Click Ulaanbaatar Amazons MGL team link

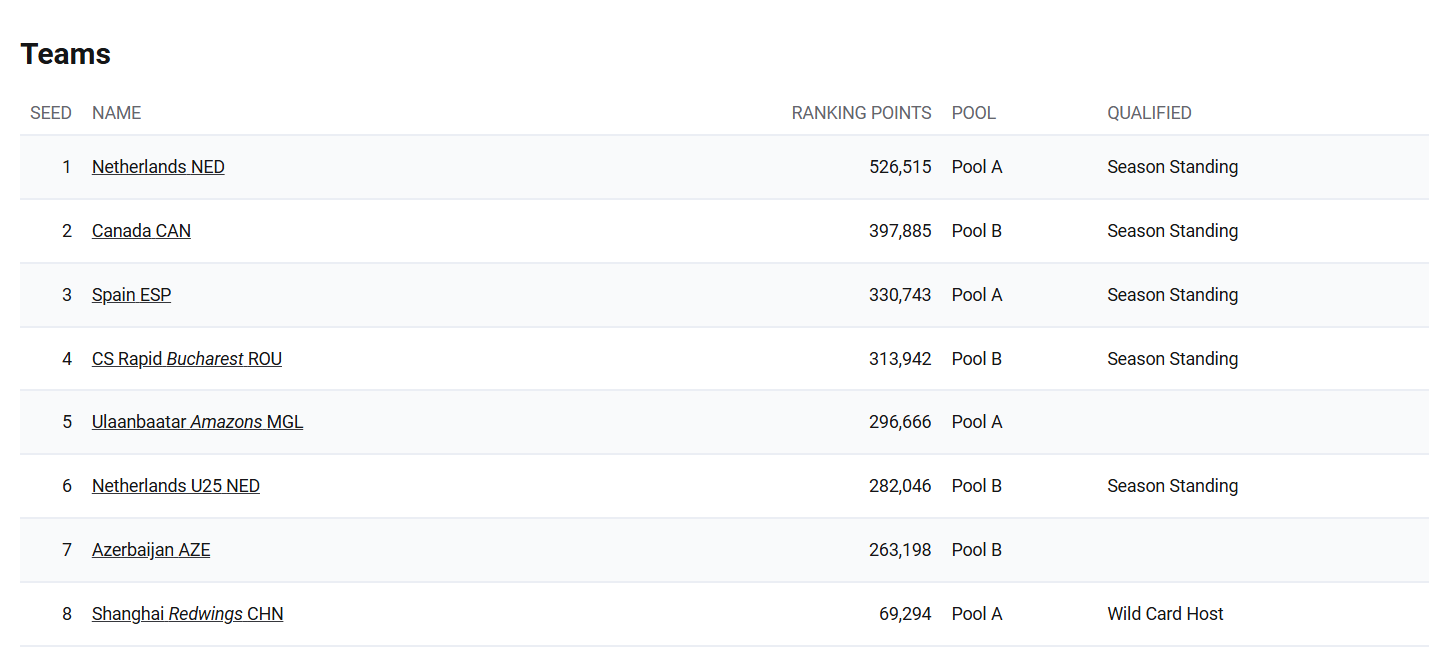point(197,422)
